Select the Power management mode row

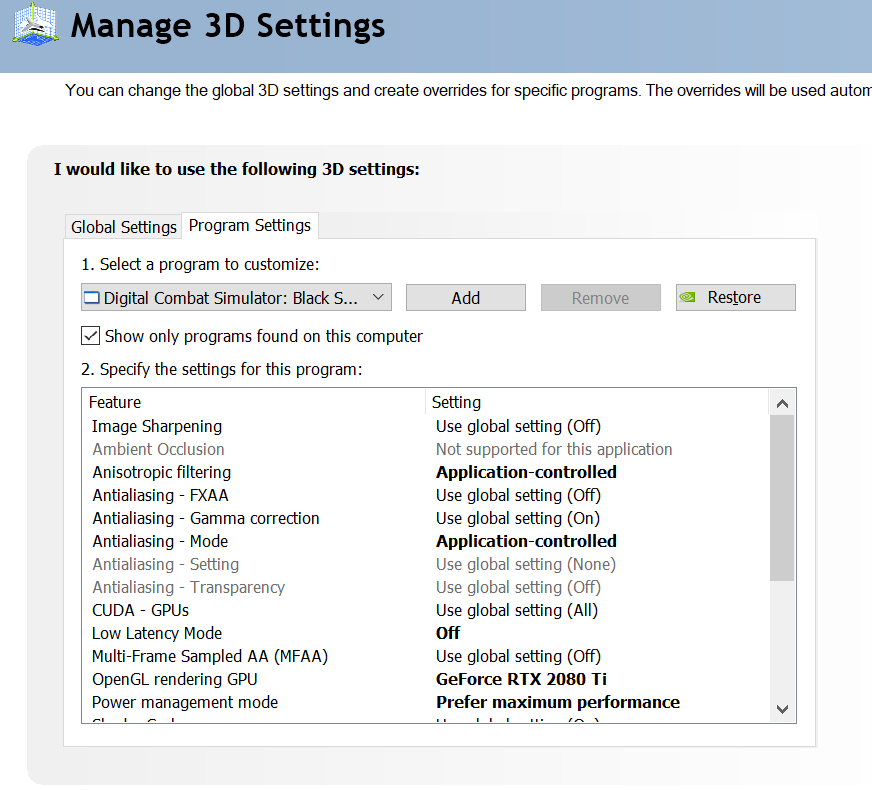(x=185, y=702)
